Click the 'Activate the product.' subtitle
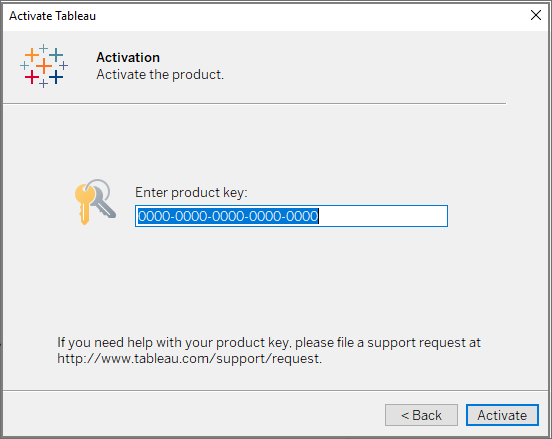The width and height of the screenshot is (552, 439). [160, 75]
